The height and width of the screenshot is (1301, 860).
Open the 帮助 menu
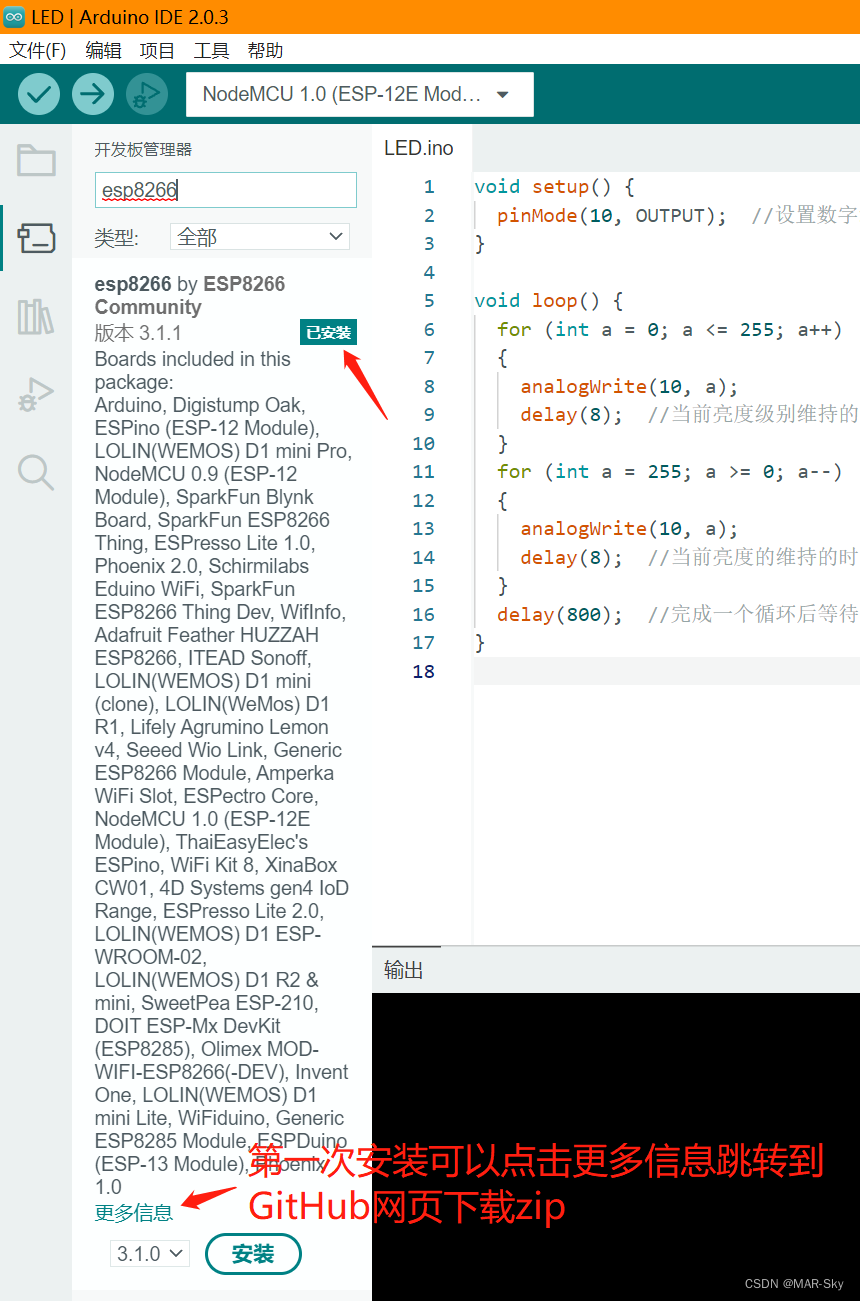pyautogui.click(x=265, y=50)
